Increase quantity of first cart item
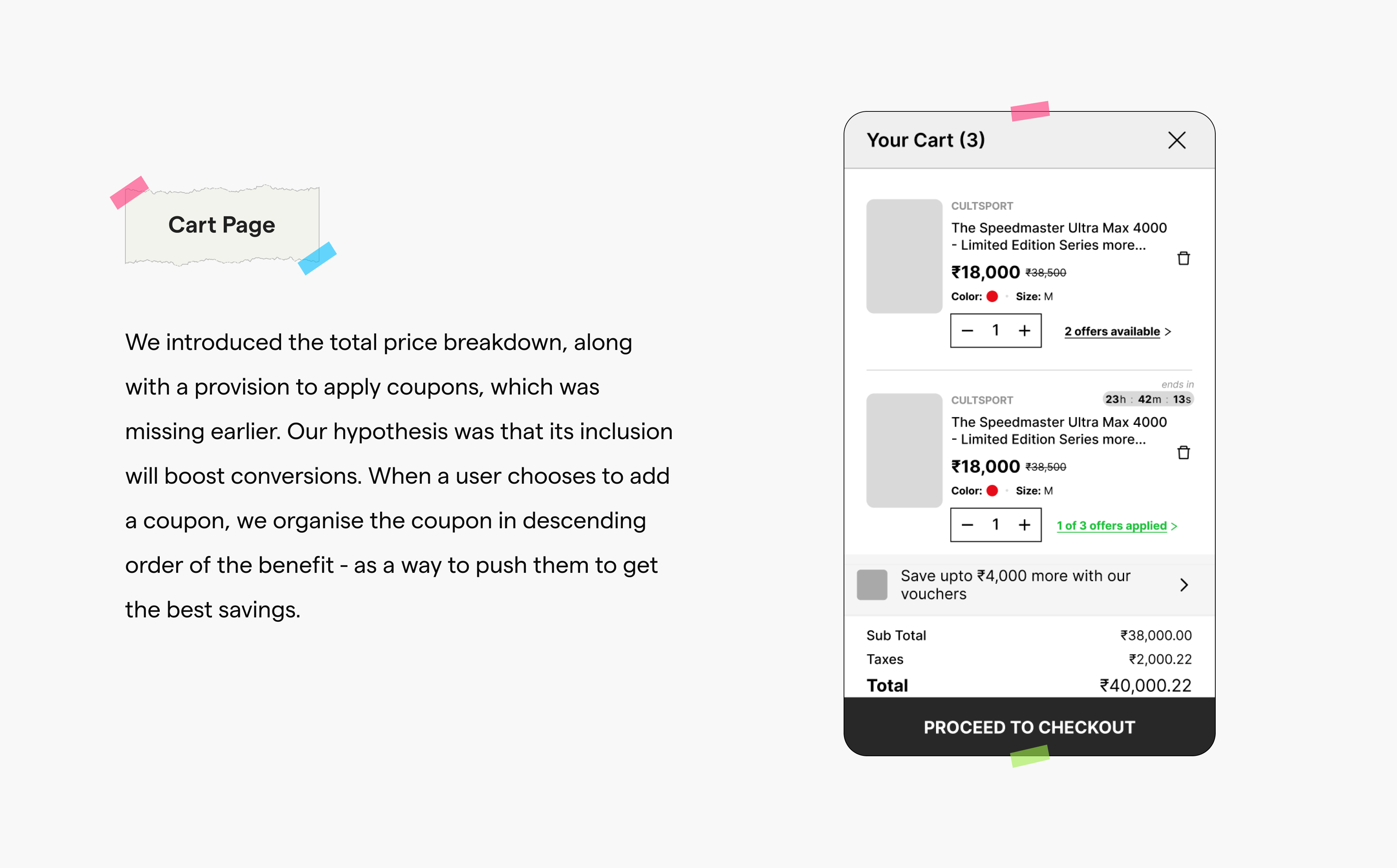 point(1024,331)
